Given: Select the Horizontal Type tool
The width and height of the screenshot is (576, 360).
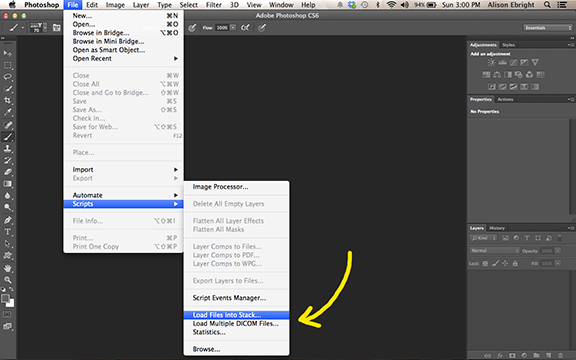Looking at the screenshot, I should coord(7,232).
